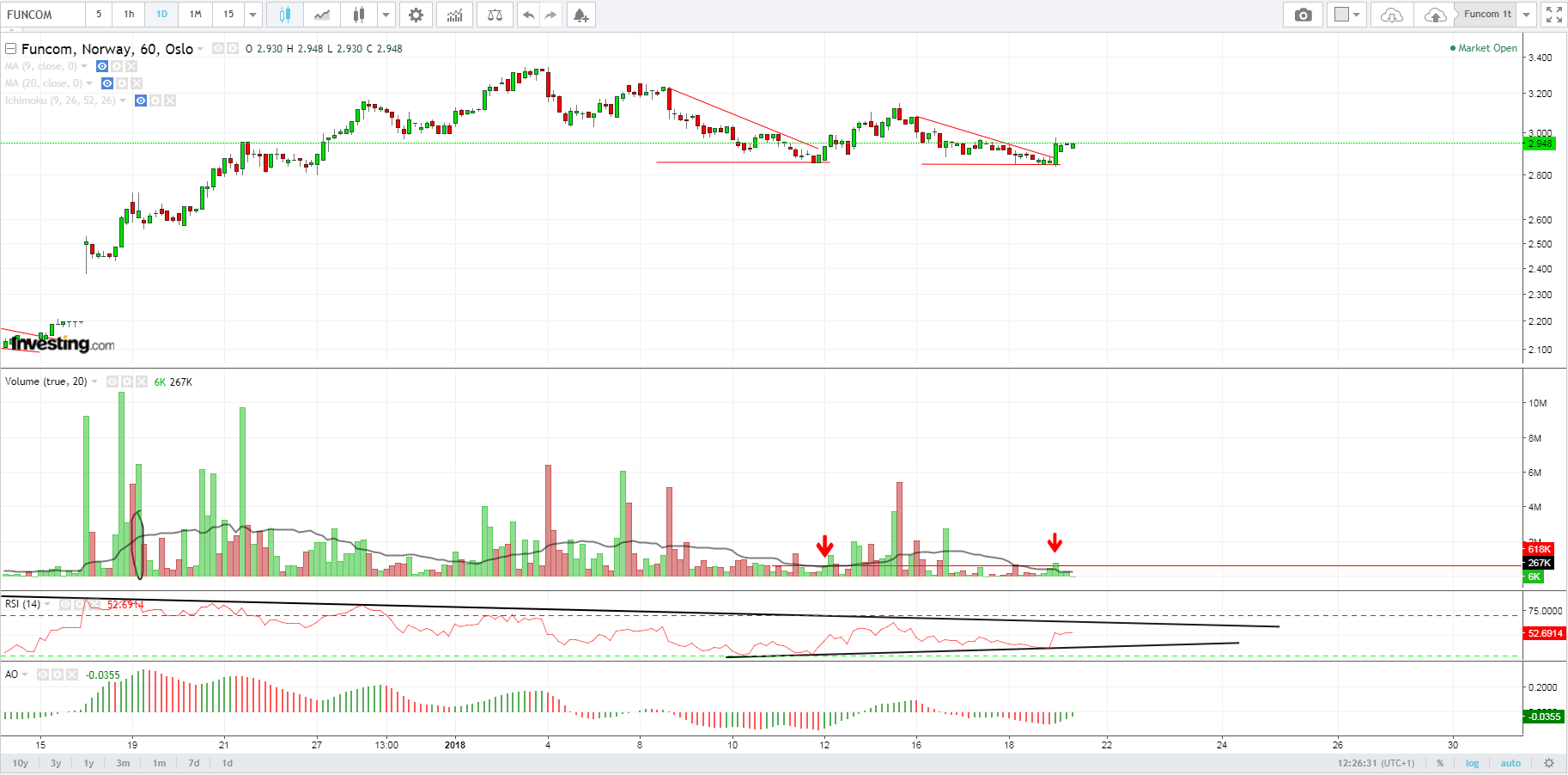This screenshot has height=775, width=1568.
Task: Take a snapshot with the camera icon
Action: [1303, 15]
